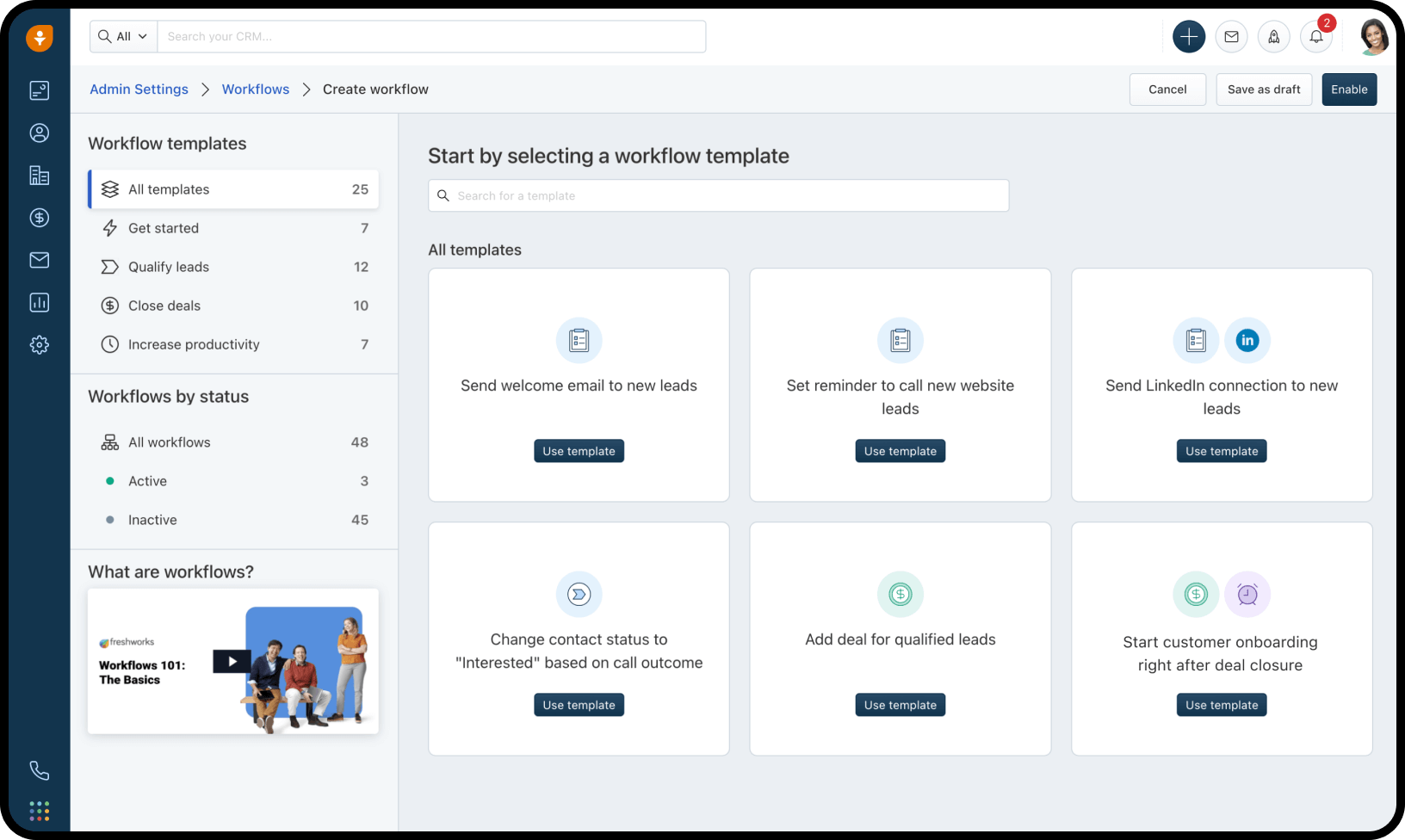Viewport: 1405px width, 840px height.
Task: Open the Reports chart icon in sidebar
Action: point(40,302)
